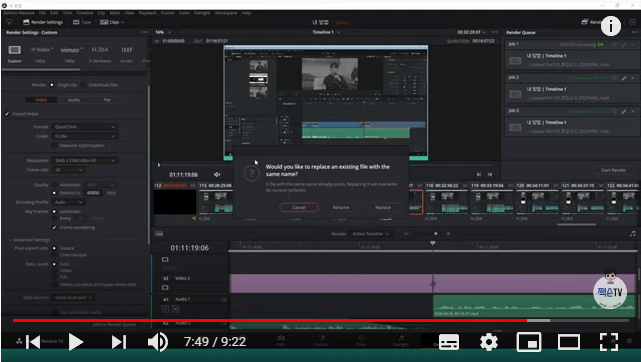Open the File menu
Image resolution: width=641 pixels, height=362 pixels.
(42, 13)
